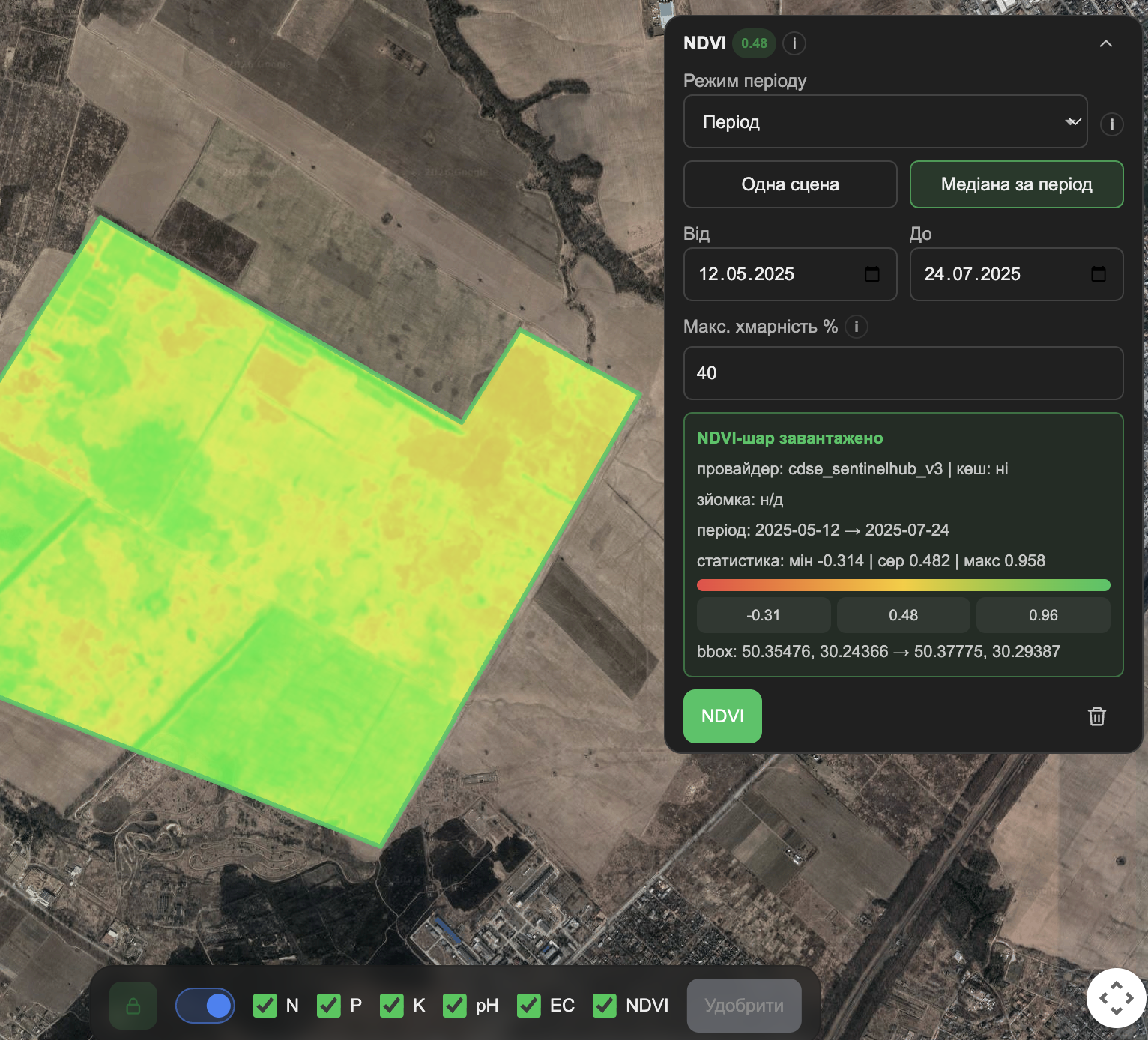The image size is (1148, 1040).
Task: Uncheck the pH checkbox
Action: coord(454,1006)
